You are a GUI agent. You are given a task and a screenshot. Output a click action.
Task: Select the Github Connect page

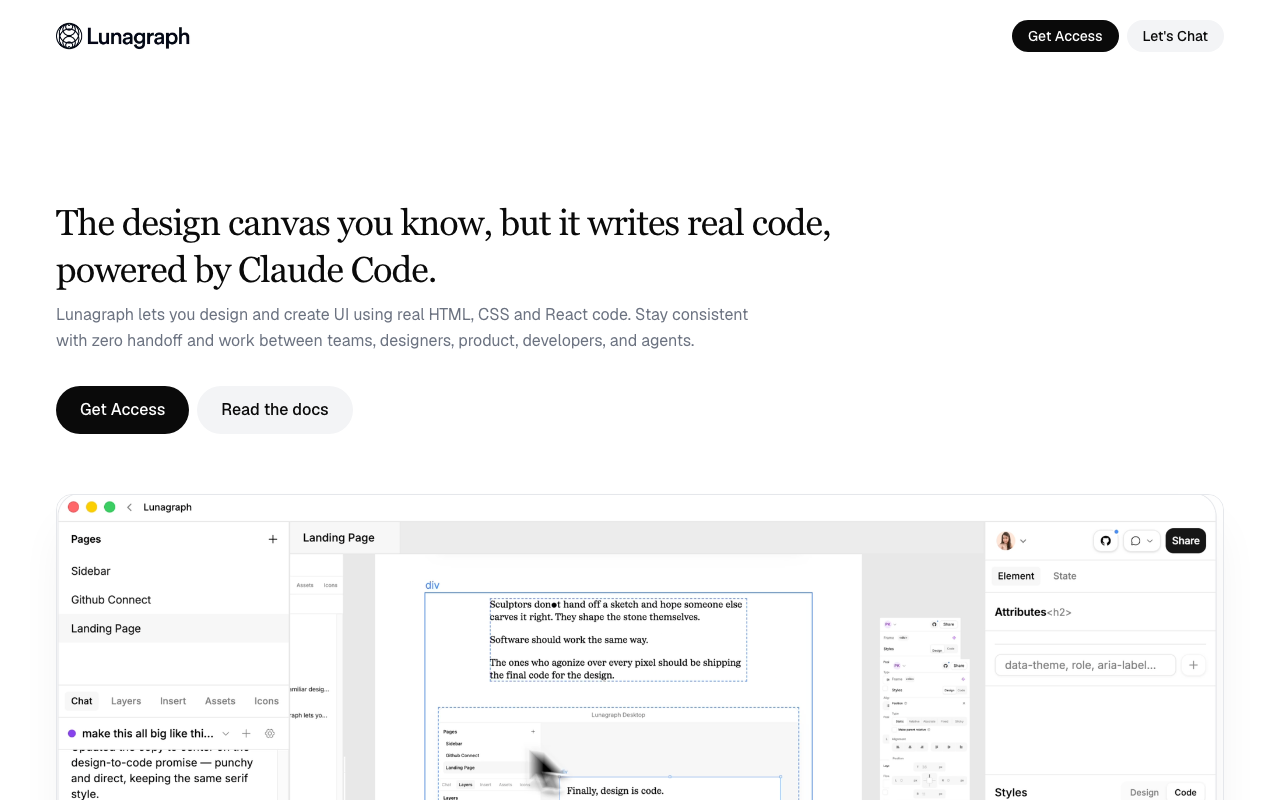click(174, 600)
